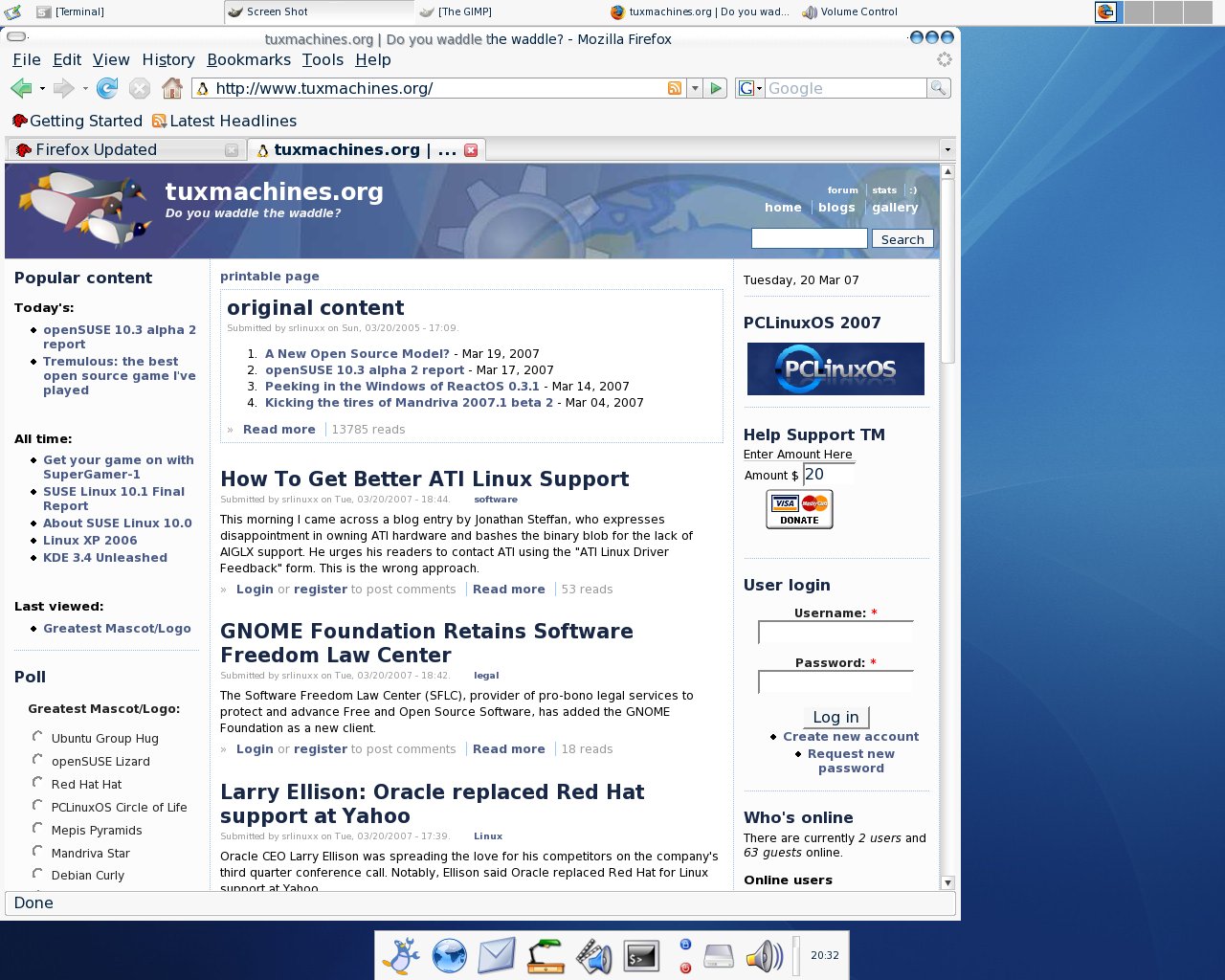Select the Ubuntu Group Hug poll option
1225x980 pixels.
(37, 737)
